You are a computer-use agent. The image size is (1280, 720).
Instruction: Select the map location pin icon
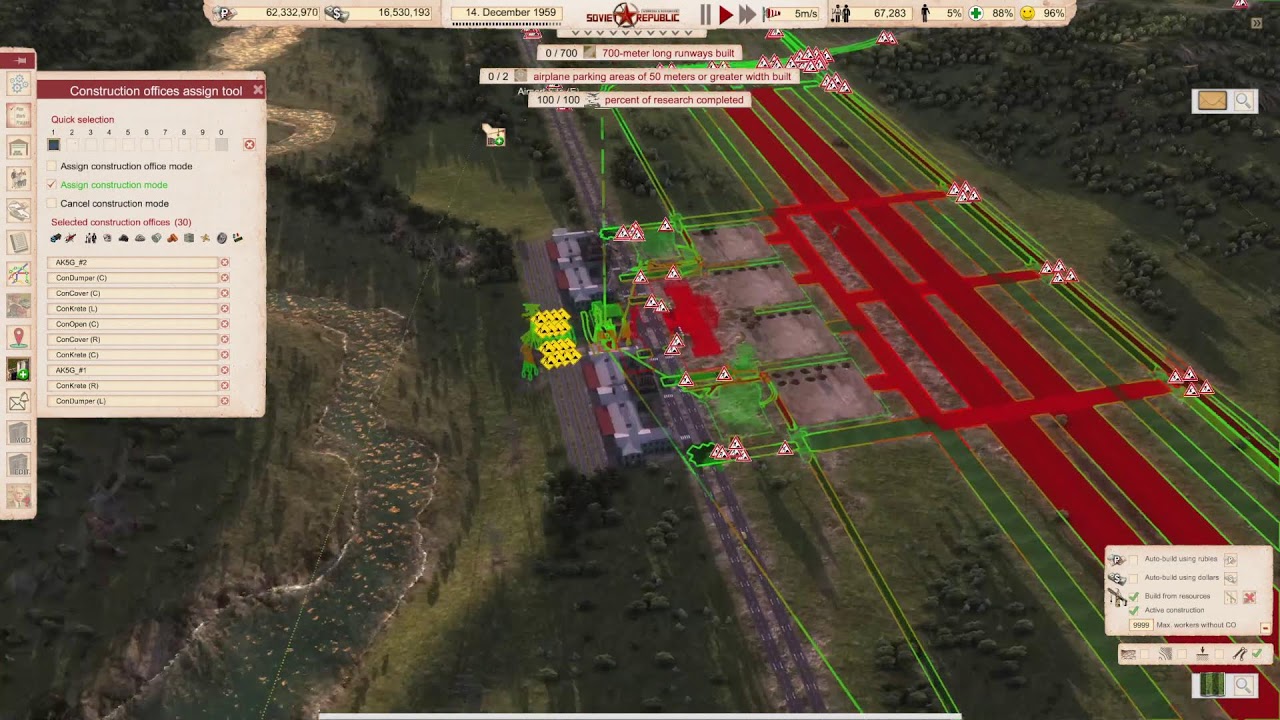click(x=18, y=338)
